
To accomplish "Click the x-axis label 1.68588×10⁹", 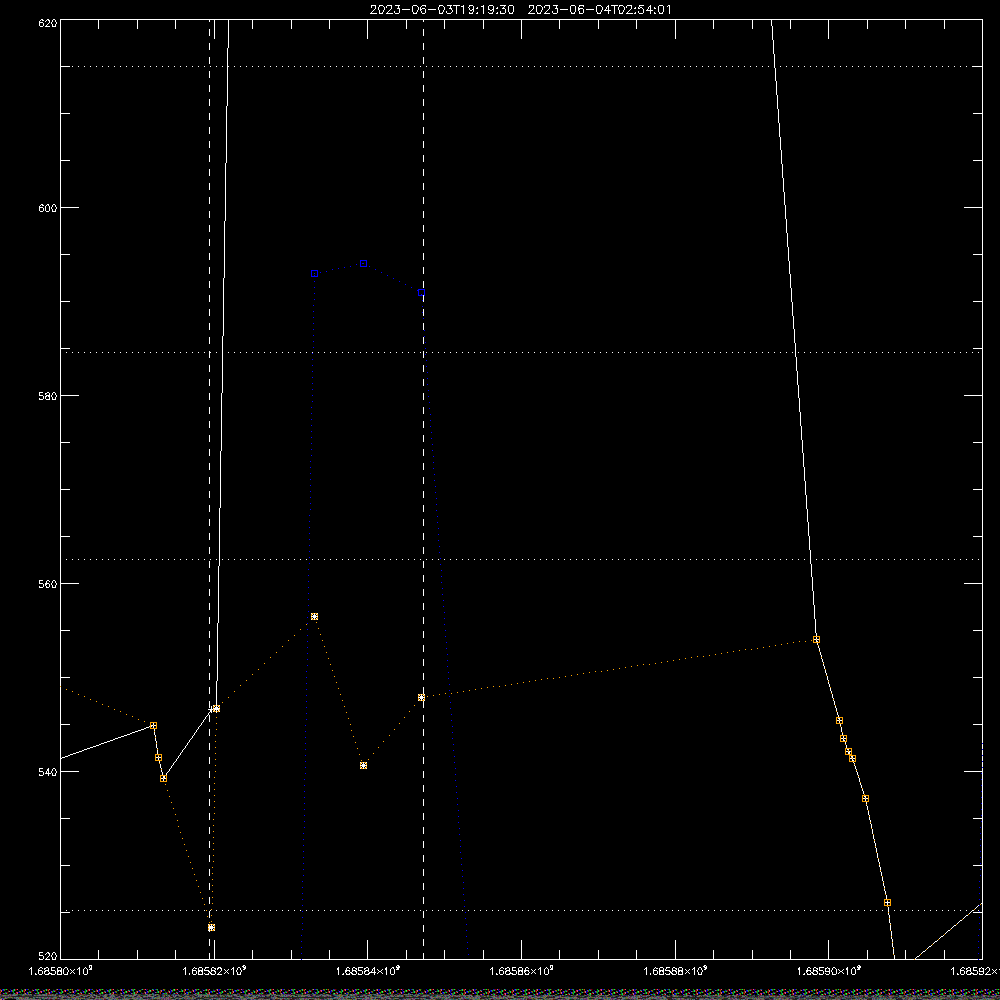I will click(675, 971).
